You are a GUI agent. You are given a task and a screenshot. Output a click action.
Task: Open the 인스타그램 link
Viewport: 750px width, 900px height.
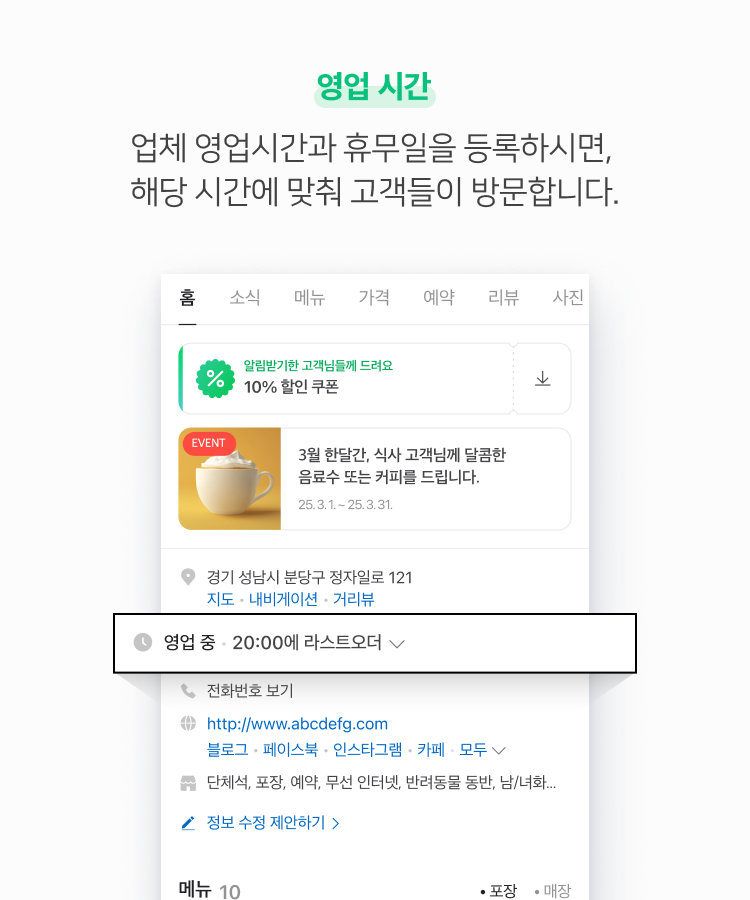click(x=367, y=750)
